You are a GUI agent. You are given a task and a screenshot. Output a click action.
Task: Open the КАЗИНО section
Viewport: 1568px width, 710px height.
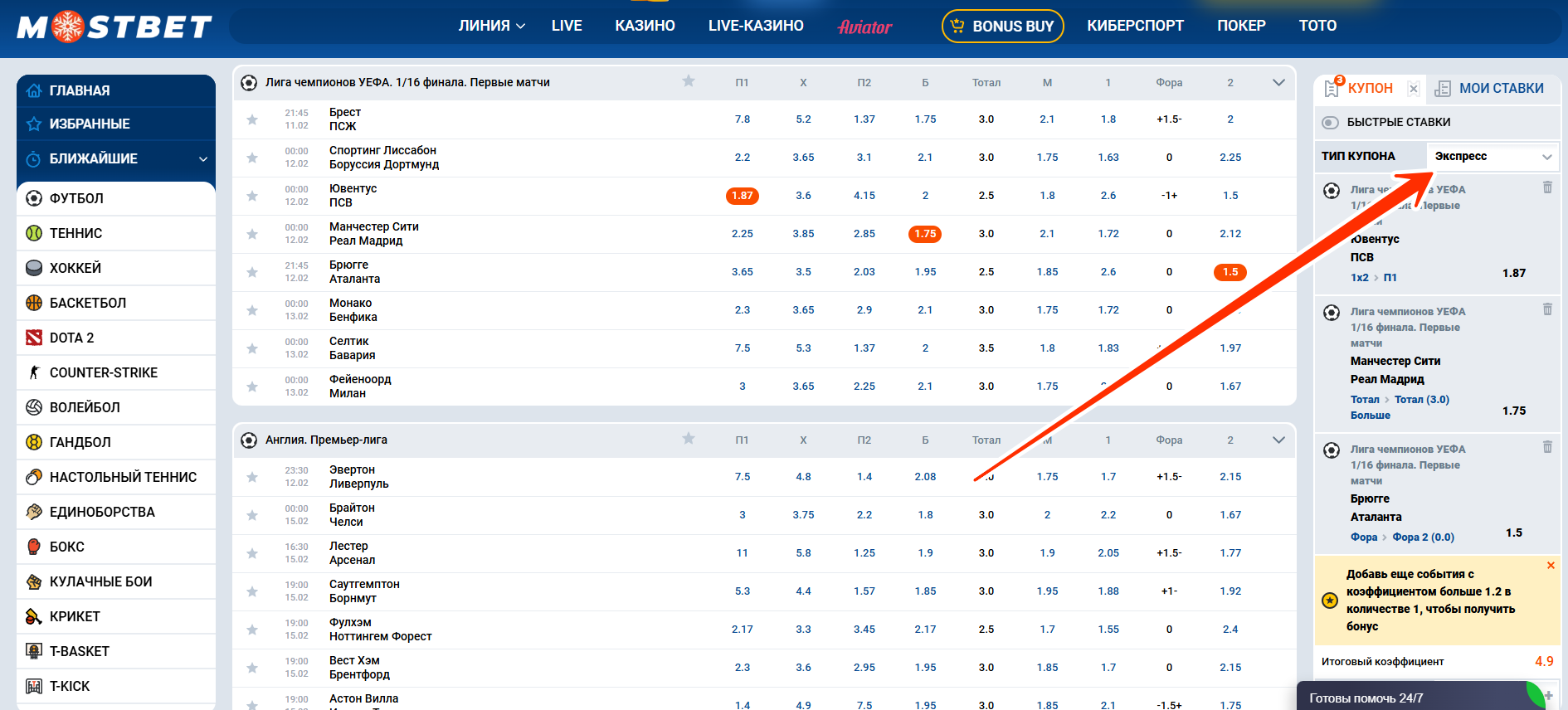645,26
